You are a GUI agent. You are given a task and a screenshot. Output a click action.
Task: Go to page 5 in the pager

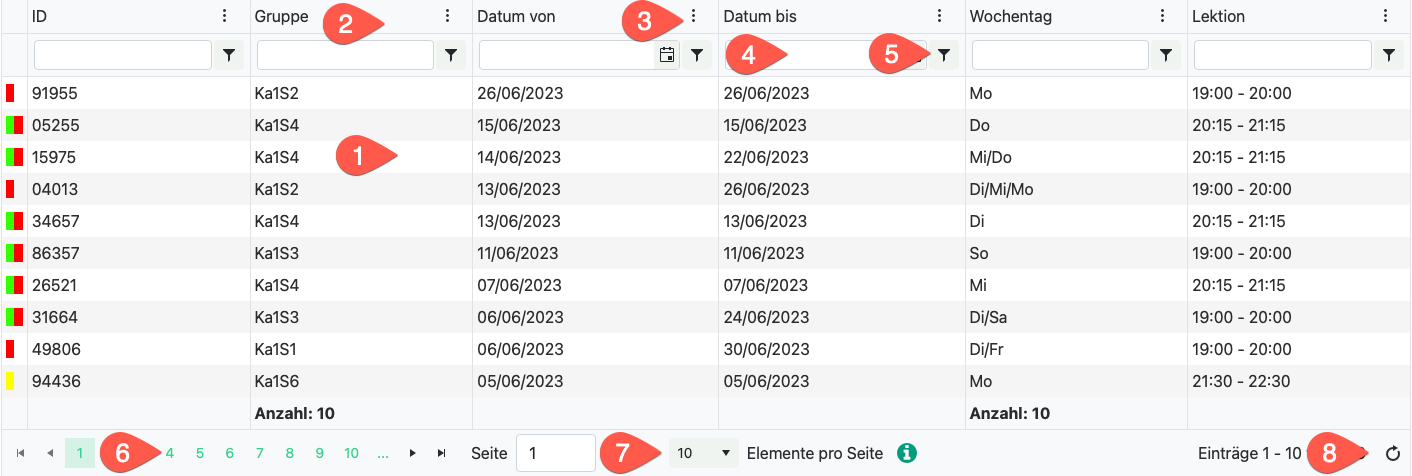200,453
